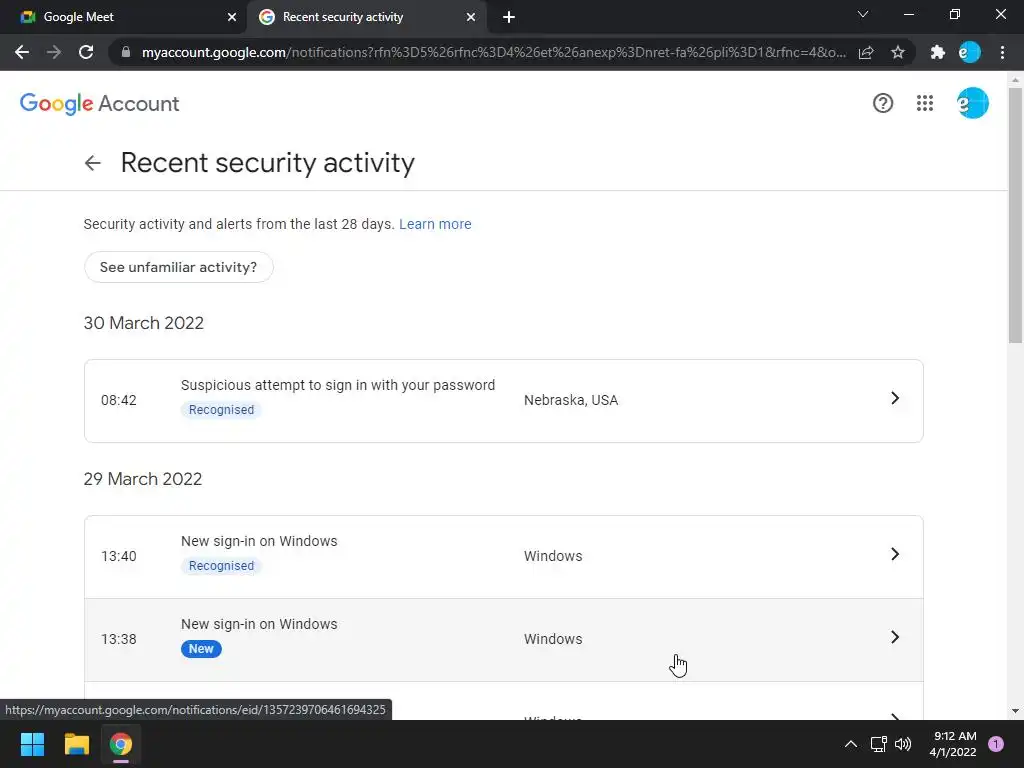Reload the page
Screen dimensions: 1024x768
click(x=86, y=52)
